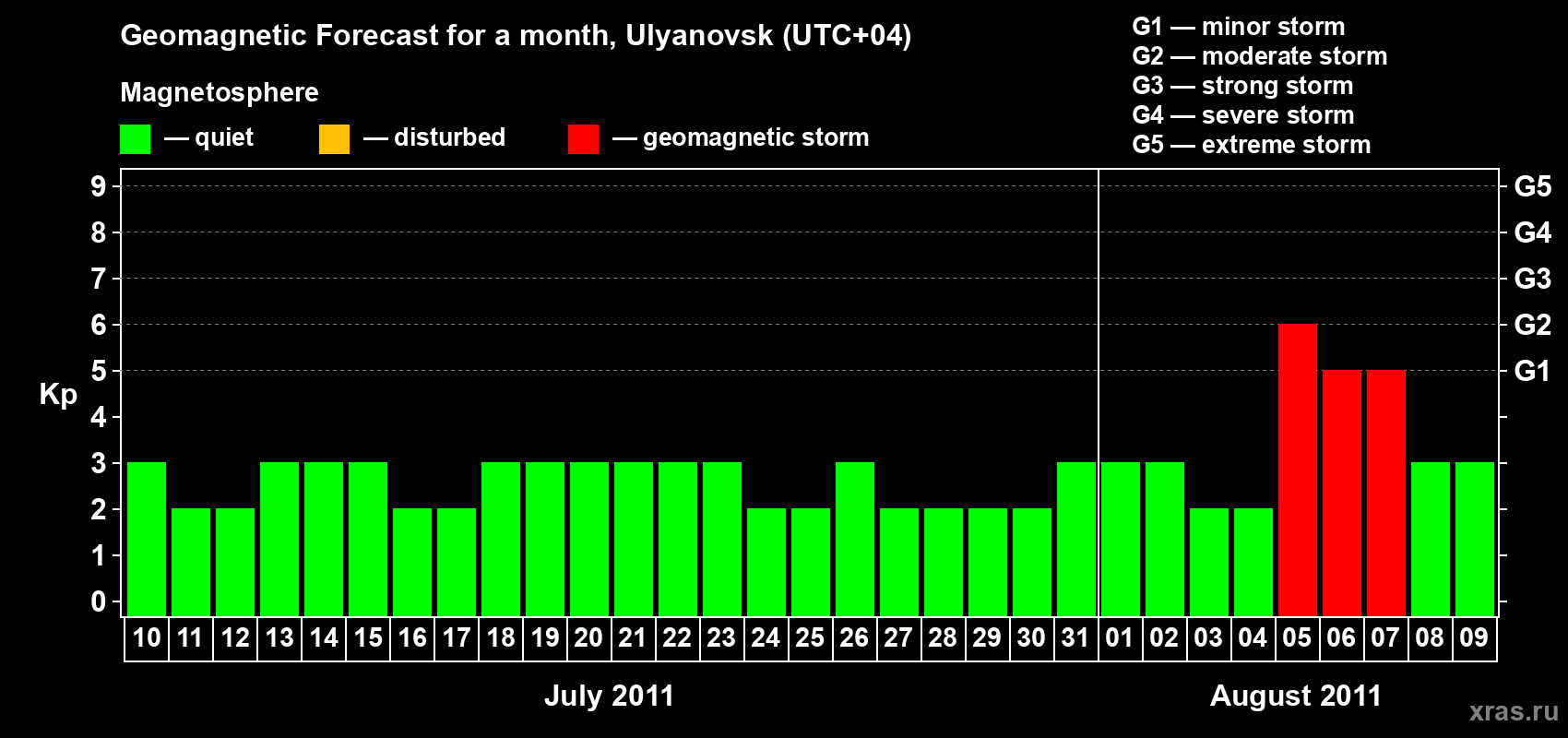Click the 'G1 — minor storm' legend line
The image size is (1568, 738).
point(1239,27)
